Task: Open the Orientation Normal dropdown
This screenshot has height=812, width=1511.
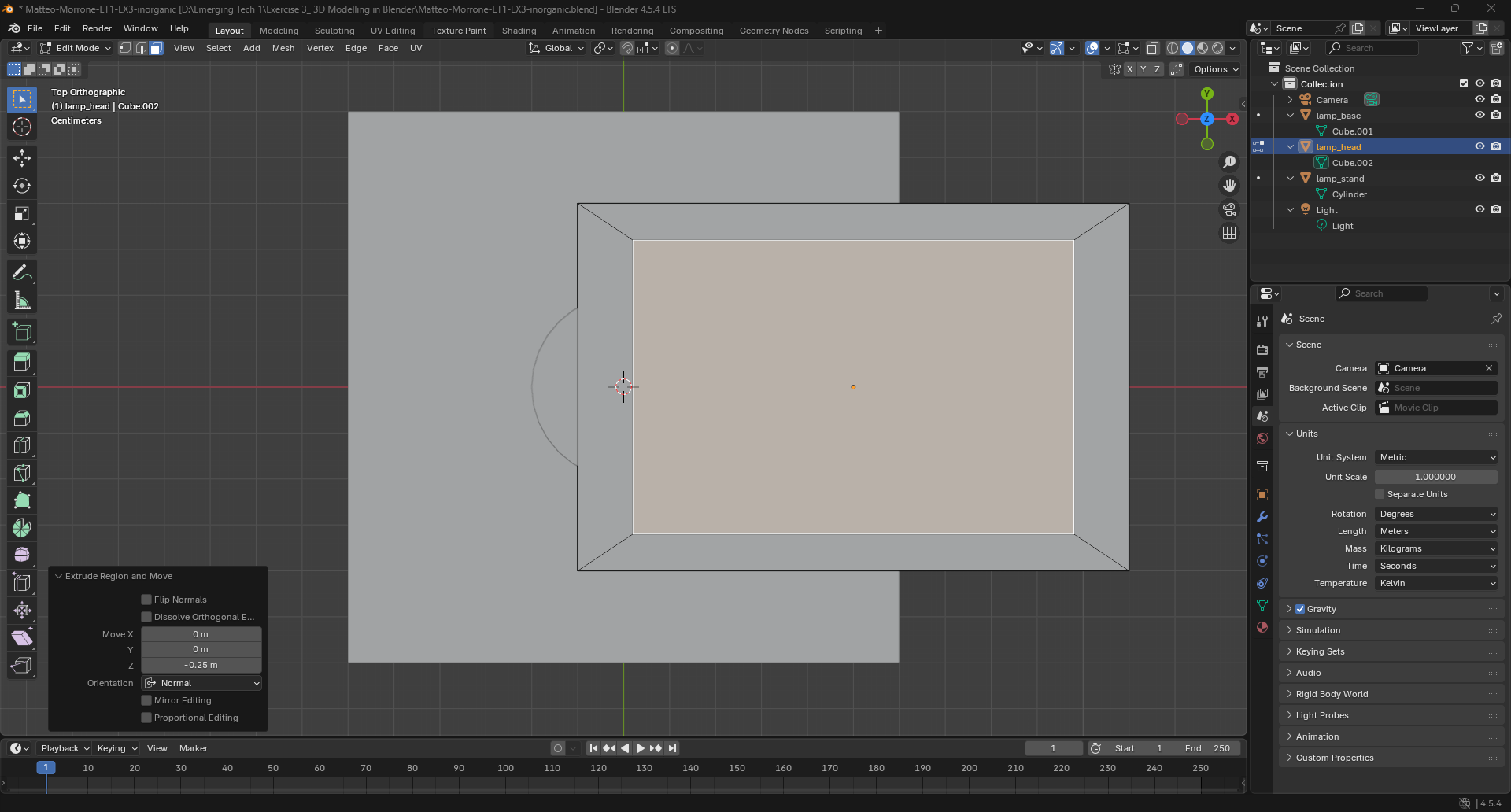Action: tap(201, 683)
